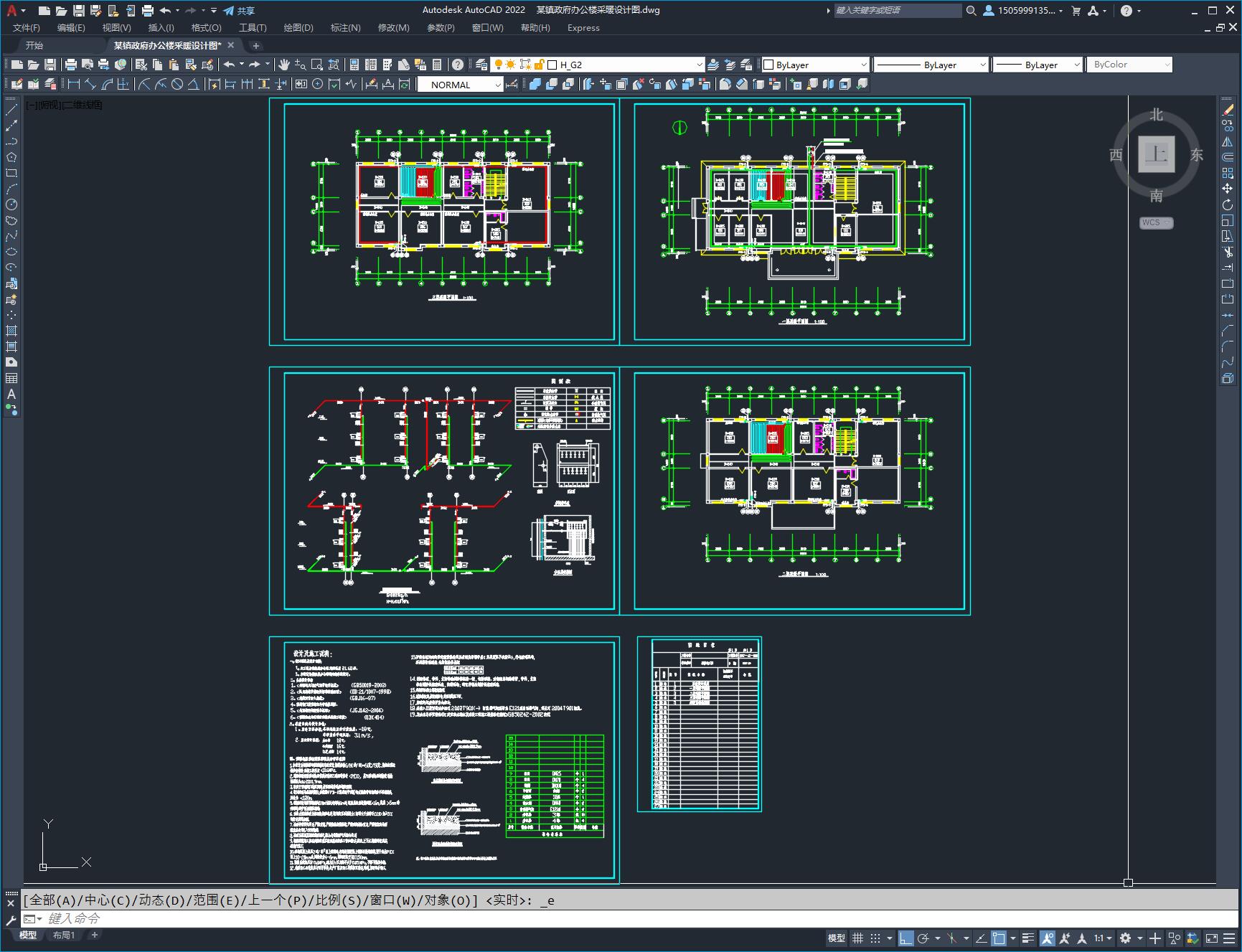Click the keyword search input box
Image resolution: width=1242 pixels, height=952 pixels.
898,11
